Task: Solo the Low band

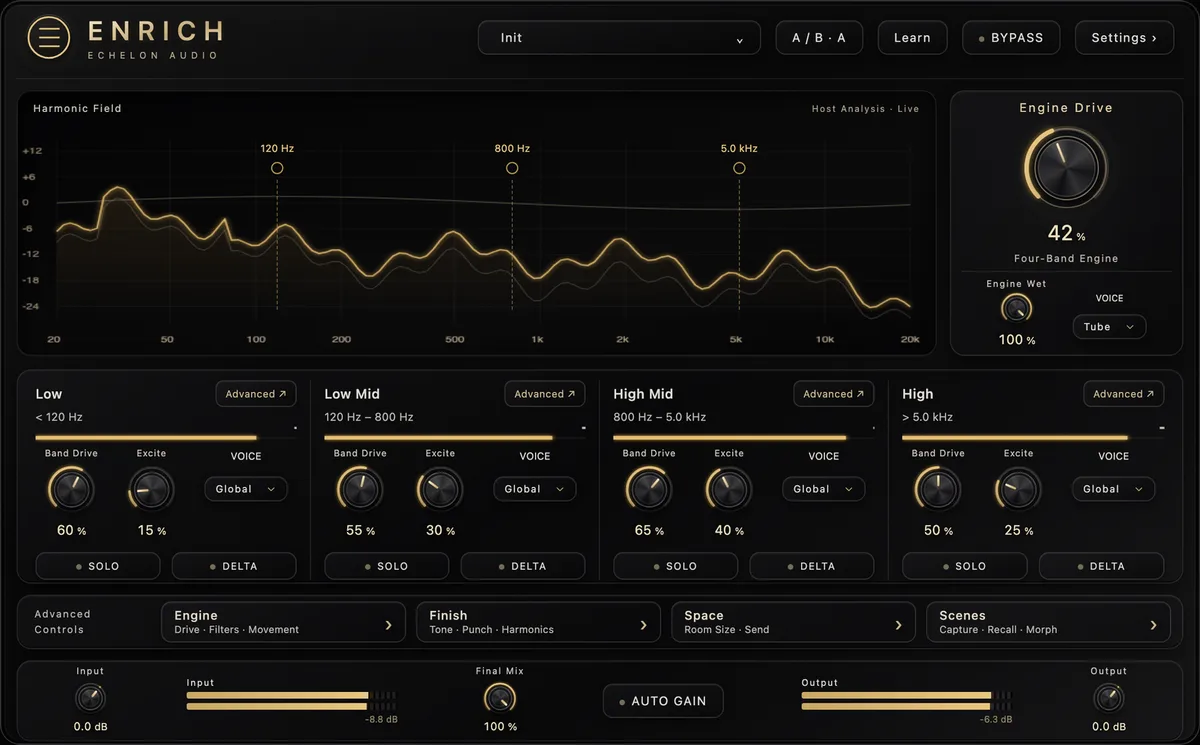Action: coord(98,566)
